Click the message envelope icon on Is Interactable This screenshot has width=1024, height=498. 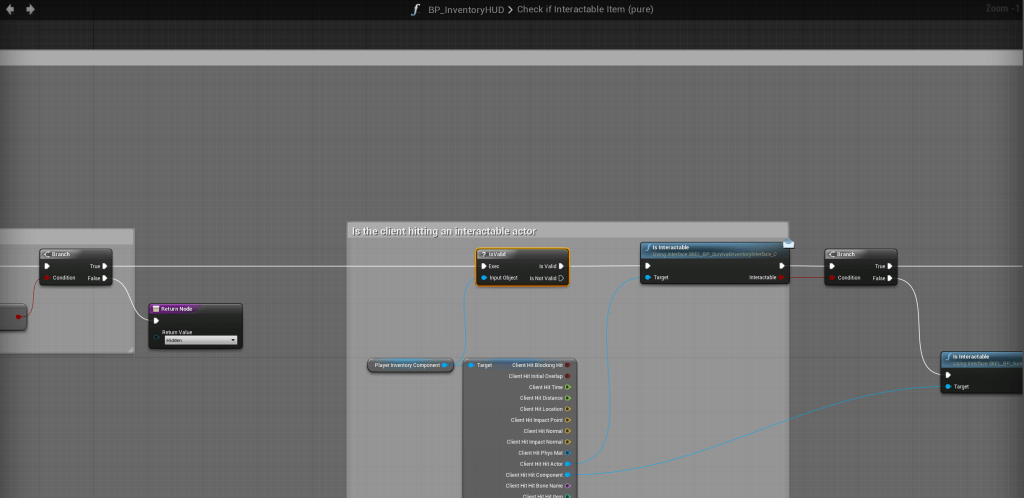click(x=788, y=243)
